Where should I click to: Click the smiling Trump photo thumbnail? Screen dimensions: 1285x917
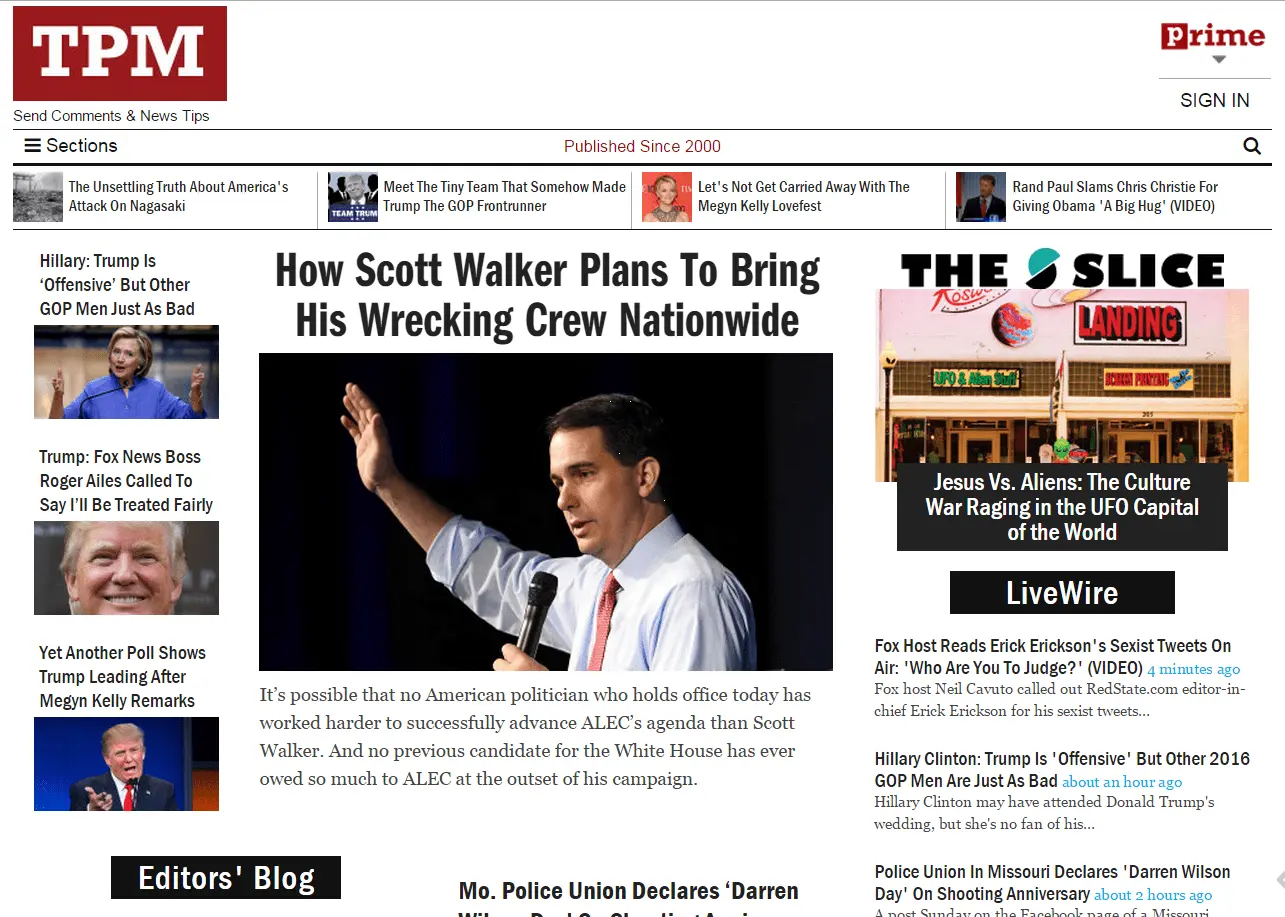click(x=126, y=567)
